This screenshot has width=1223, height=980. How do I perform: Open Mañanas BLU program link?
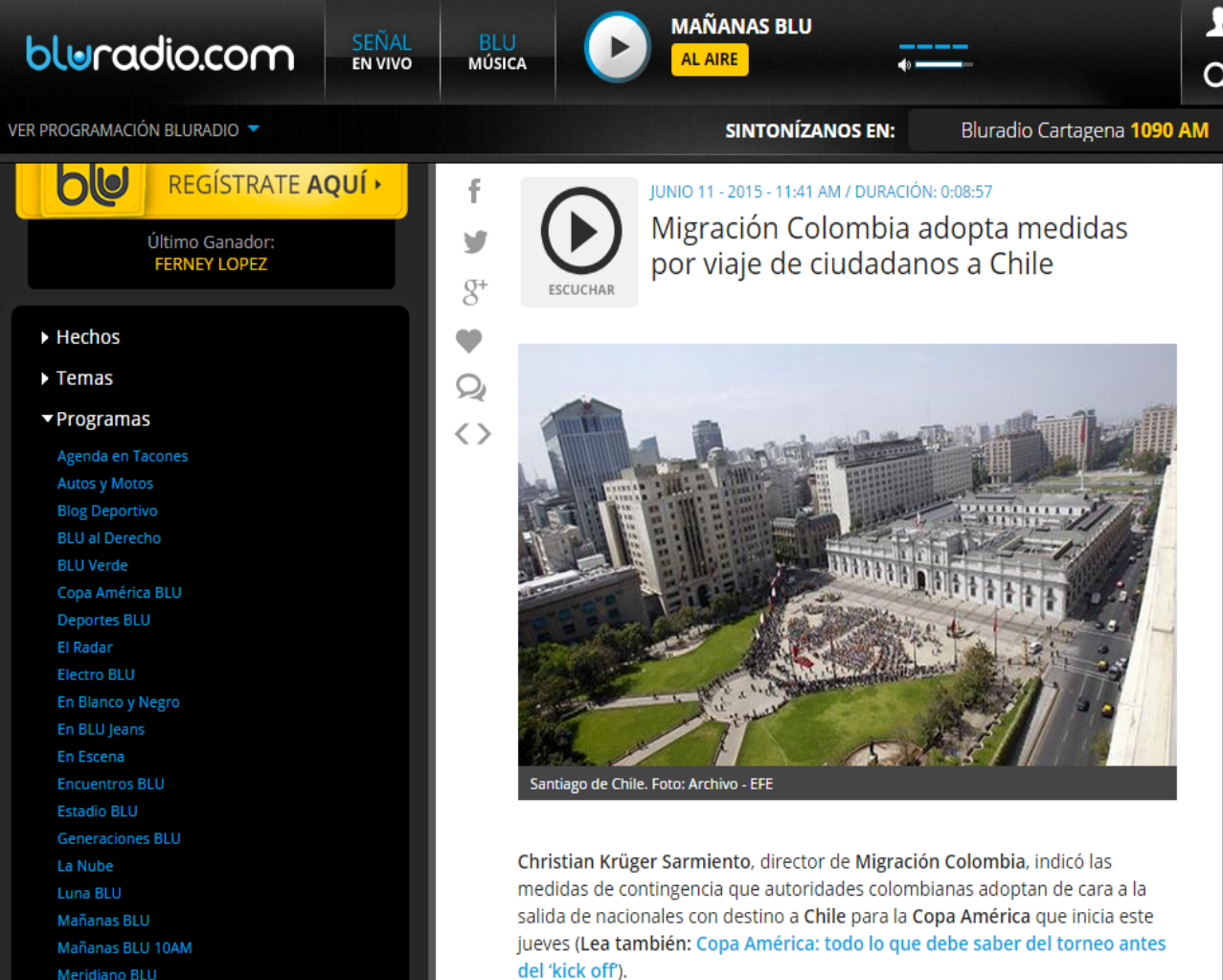(x=103, y=921)
